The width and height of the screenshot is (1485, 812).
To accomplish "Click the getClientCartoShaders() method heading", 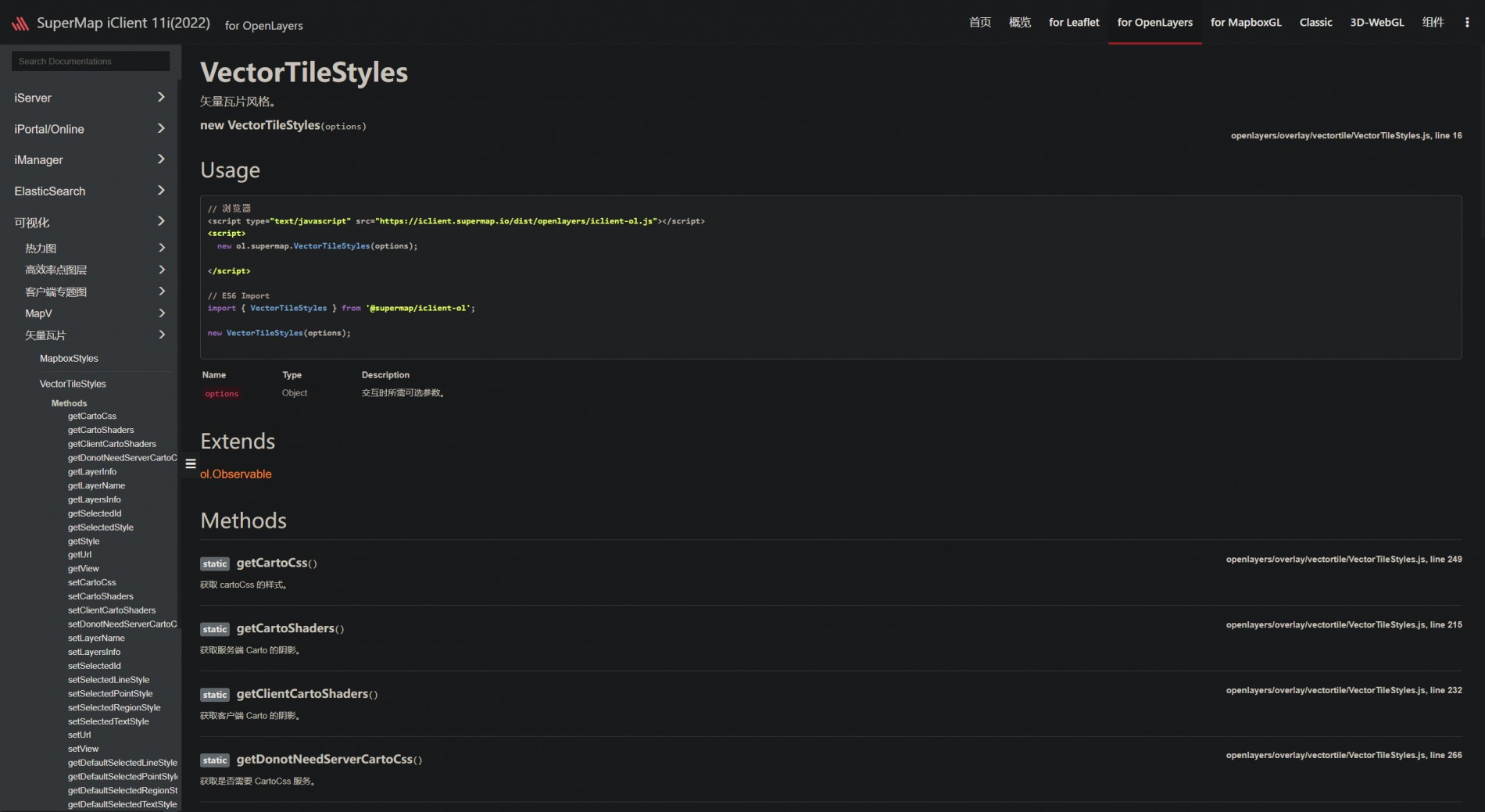I will [307, 694].
